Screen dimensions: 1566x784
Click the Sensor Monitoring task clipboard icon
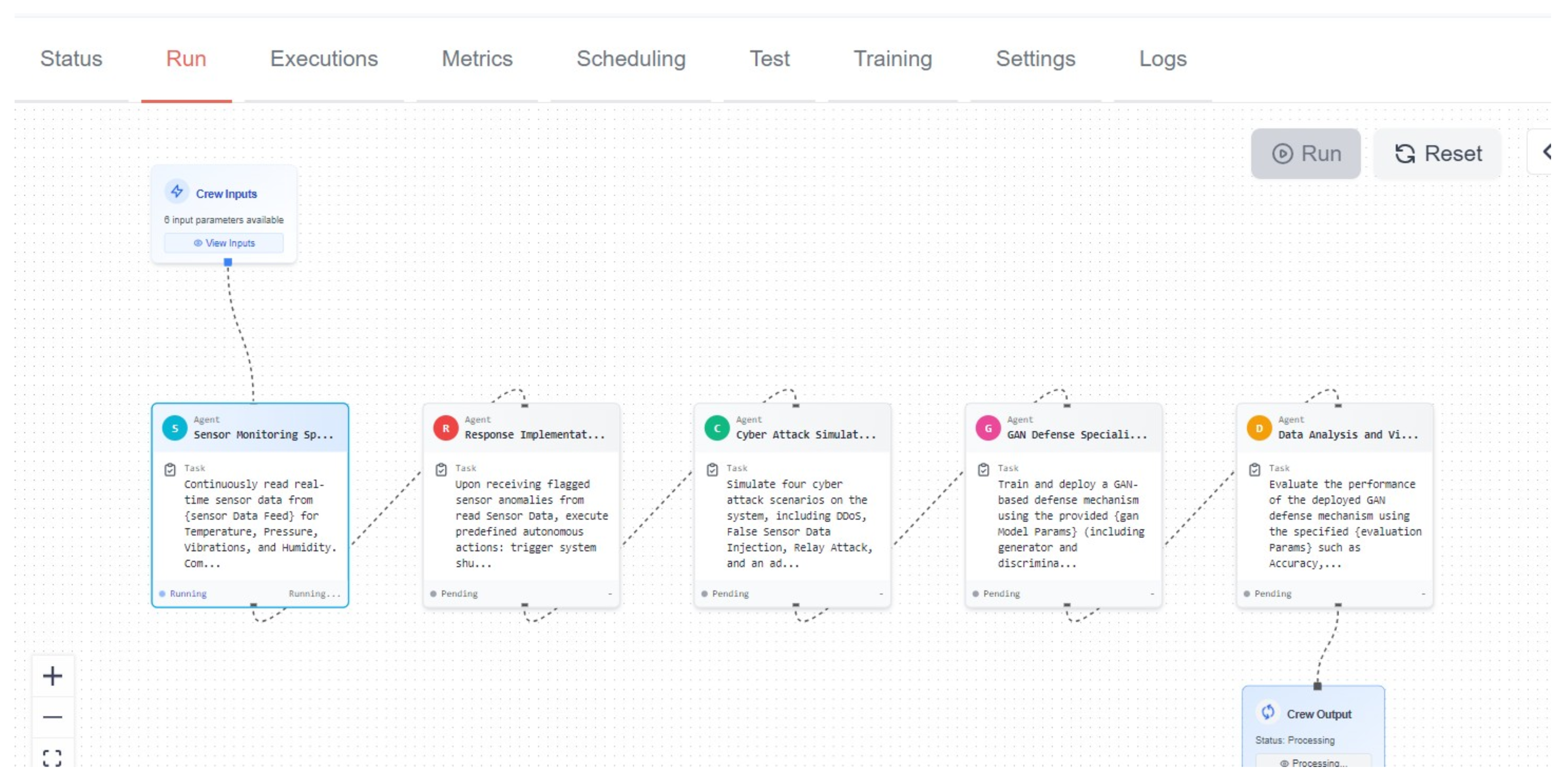(x=170, y=469)
